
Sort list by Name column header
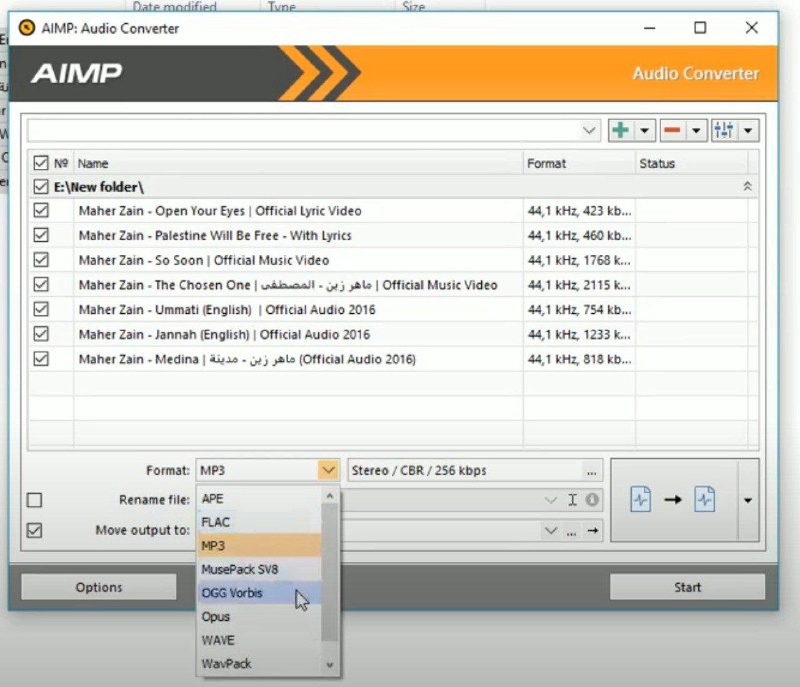pos(298,163)
